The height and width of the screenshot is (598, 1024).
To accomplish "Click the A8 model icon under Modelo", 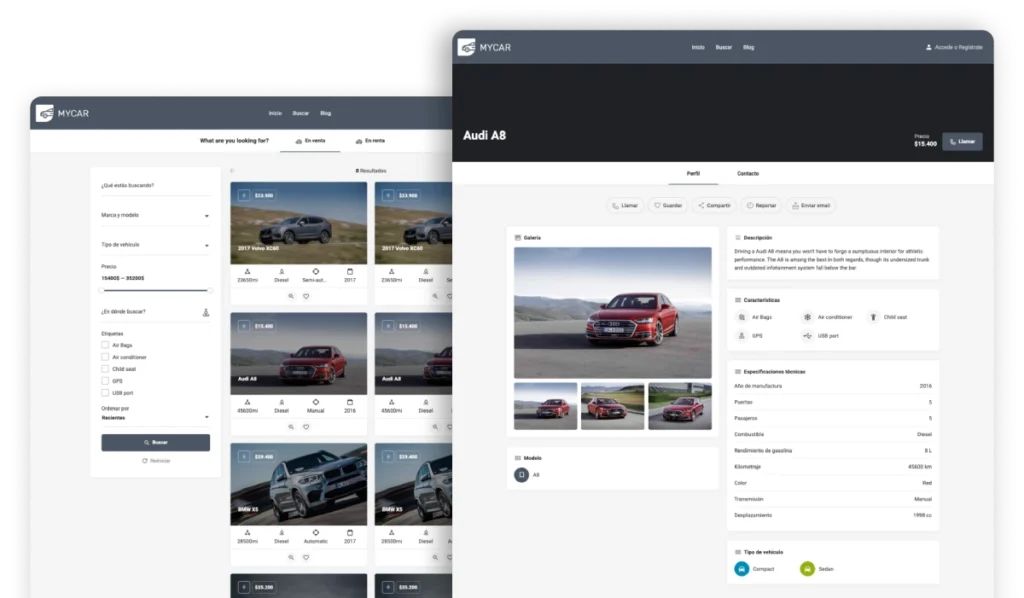I will 521,474.
